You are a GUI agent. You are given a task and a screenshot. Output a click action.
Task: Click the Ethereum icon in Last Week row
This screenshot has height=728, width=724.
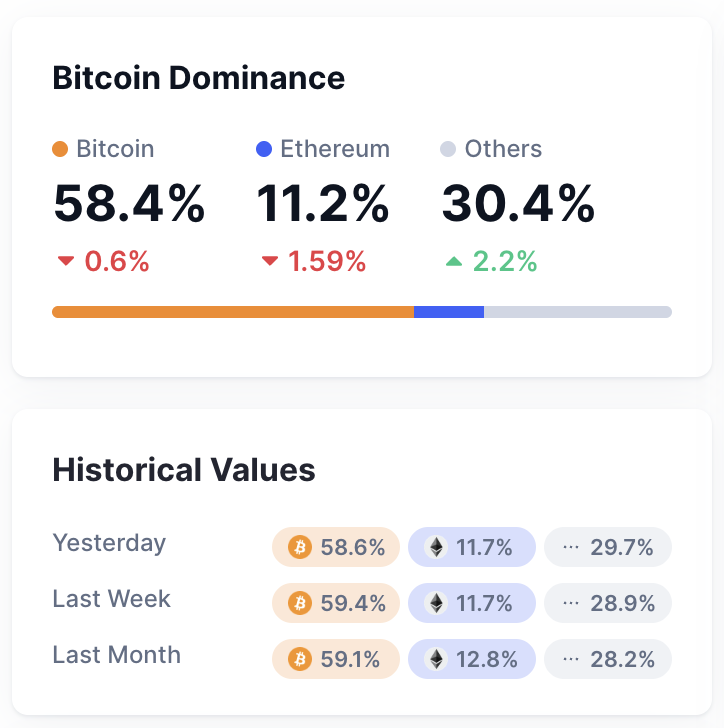pyautogui.click(x=435, y=603)
